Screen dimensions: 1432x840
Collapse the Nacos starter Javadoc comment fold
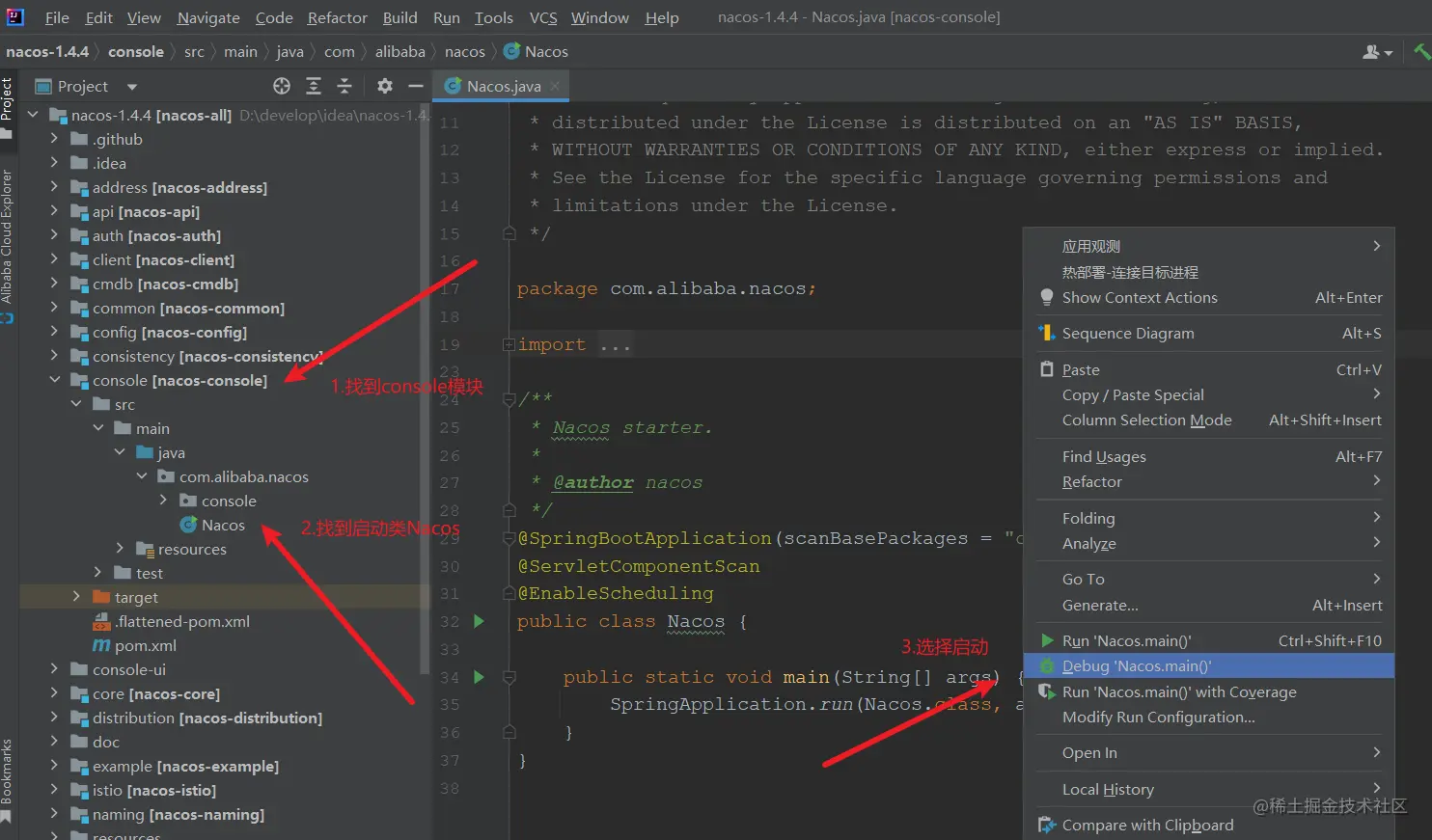pos(509,399)
